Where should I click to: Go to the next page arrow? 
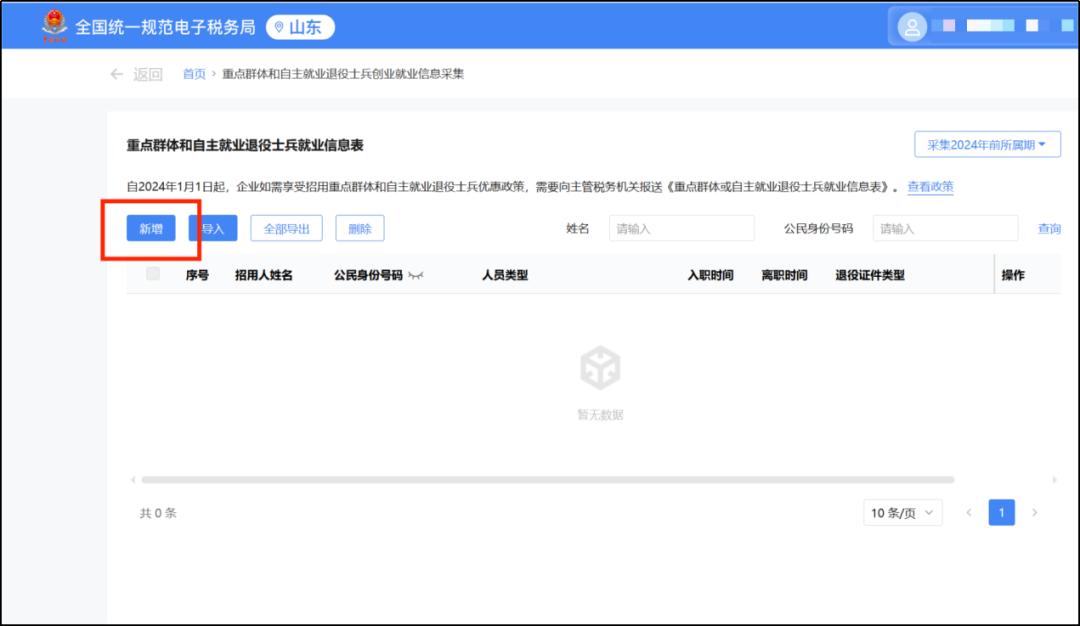tap(1035, 513)
